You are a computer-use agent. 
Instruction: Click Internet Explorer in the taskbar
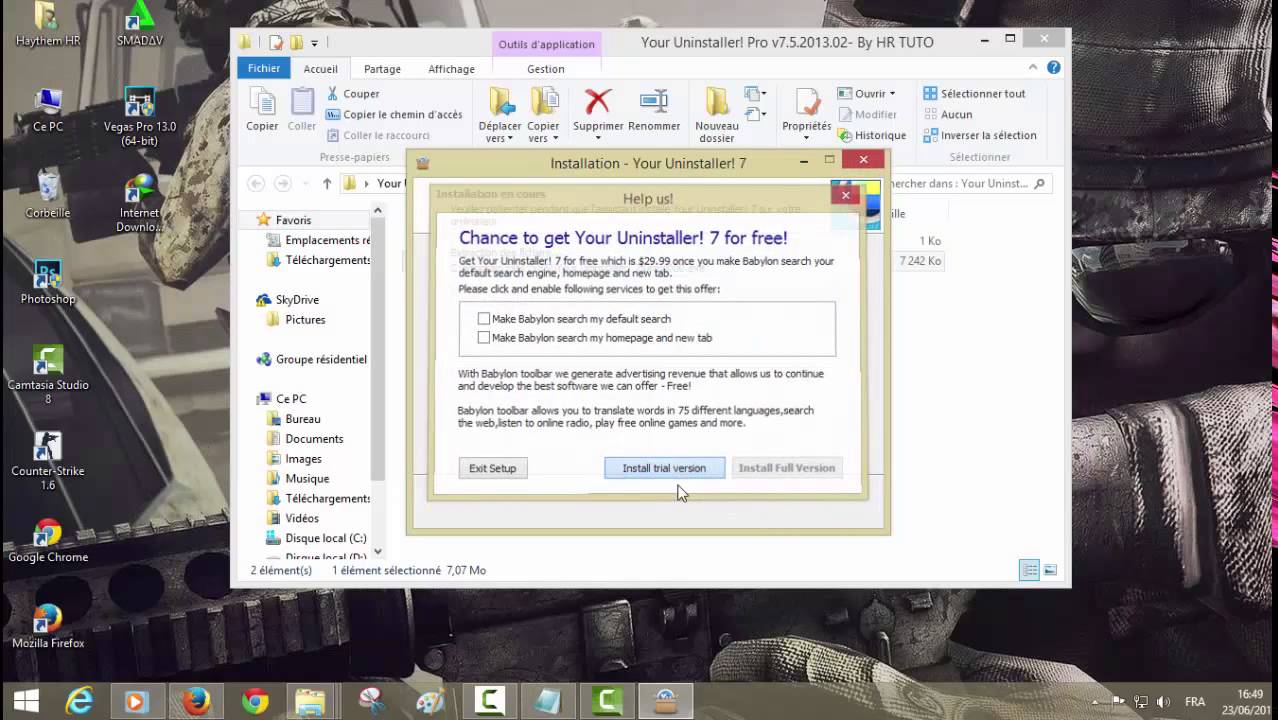pyautogui.click(x=79, y=701)
